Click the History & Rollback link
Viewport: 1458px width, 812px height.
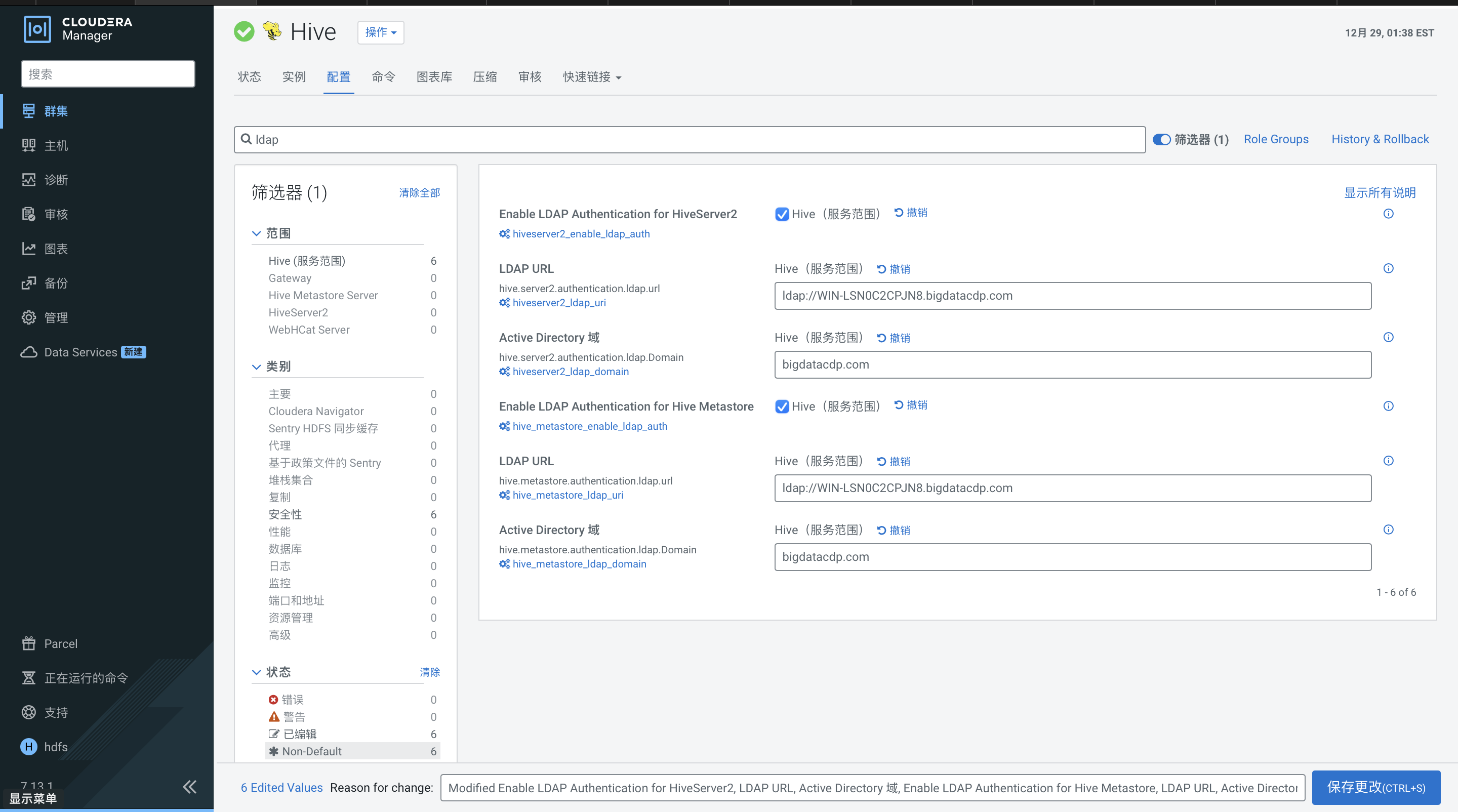click(1380, 139)
